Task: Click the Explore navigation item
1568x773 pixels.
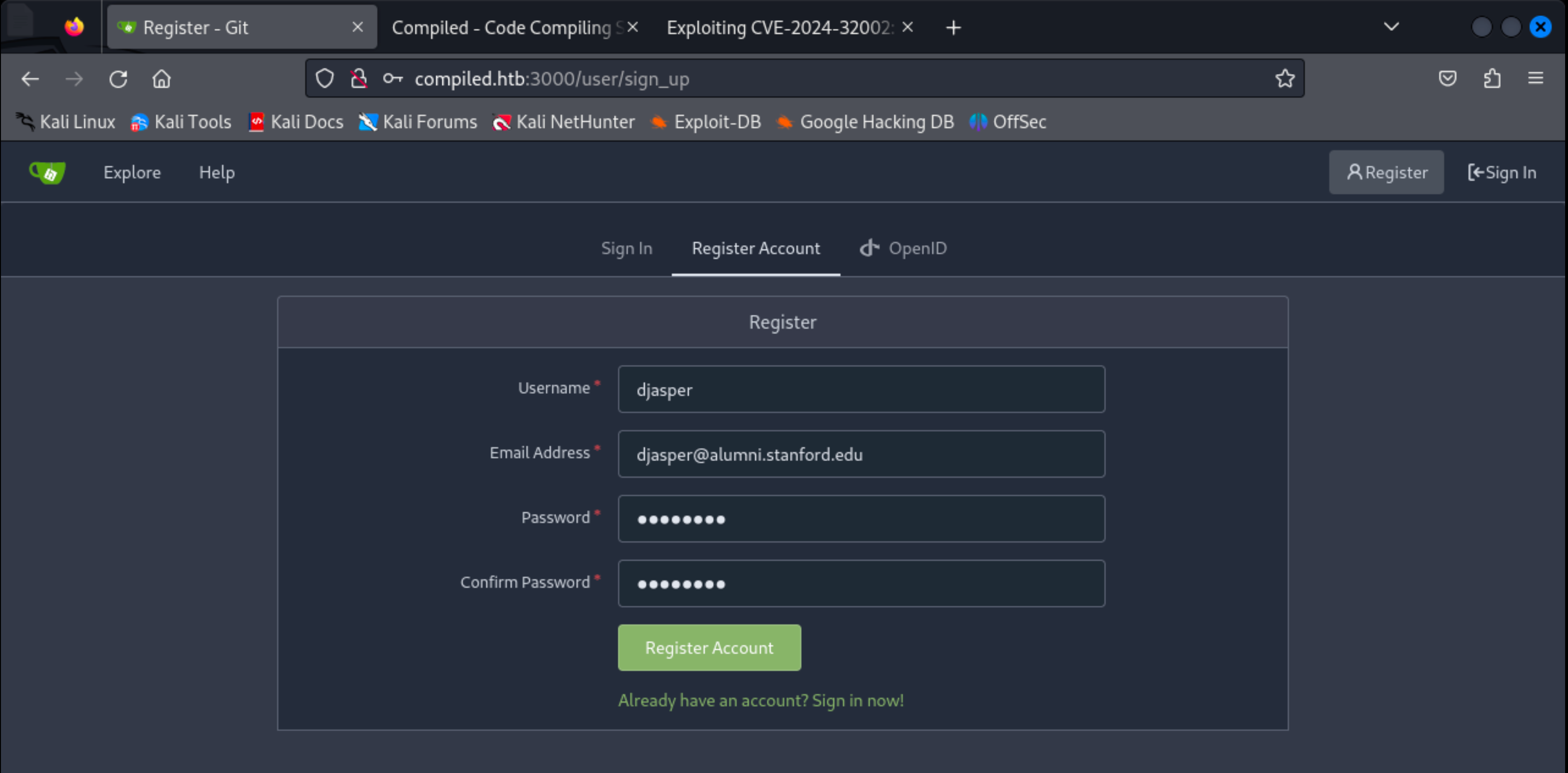Action: click(x=132, y=173)
